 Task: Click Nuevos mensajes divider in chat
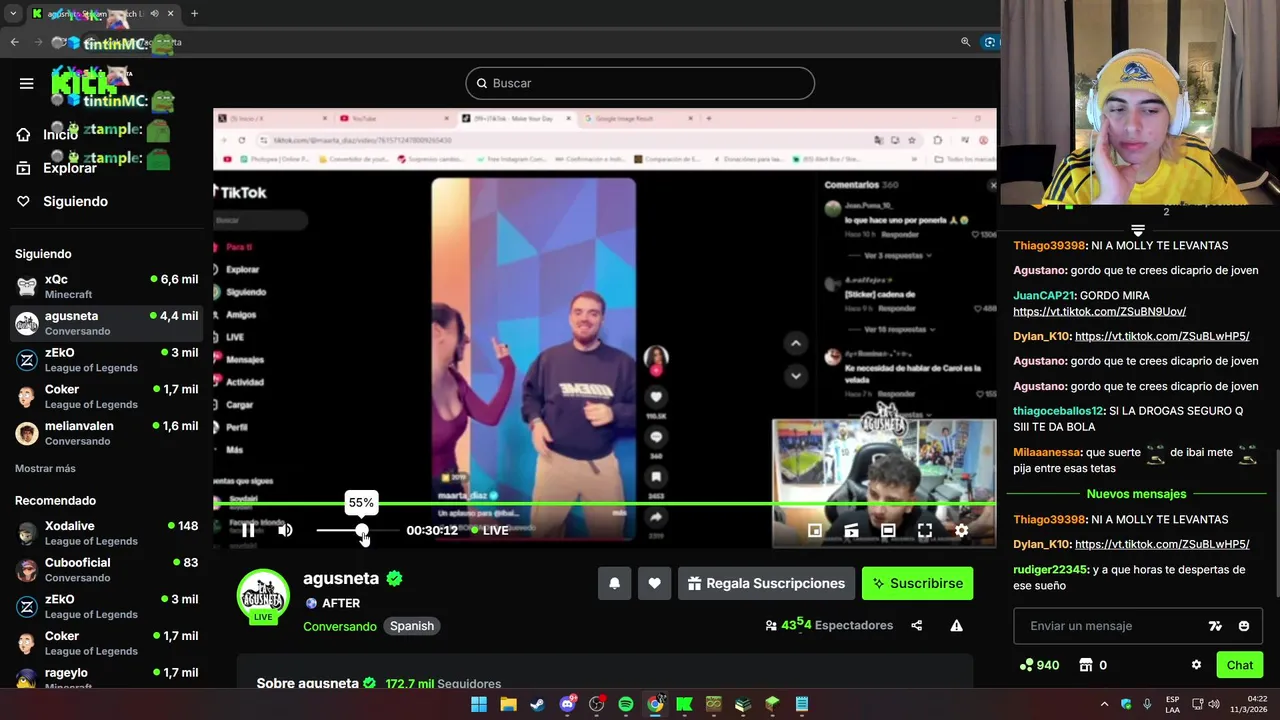pyautogui.click(x=1136, y=494)
